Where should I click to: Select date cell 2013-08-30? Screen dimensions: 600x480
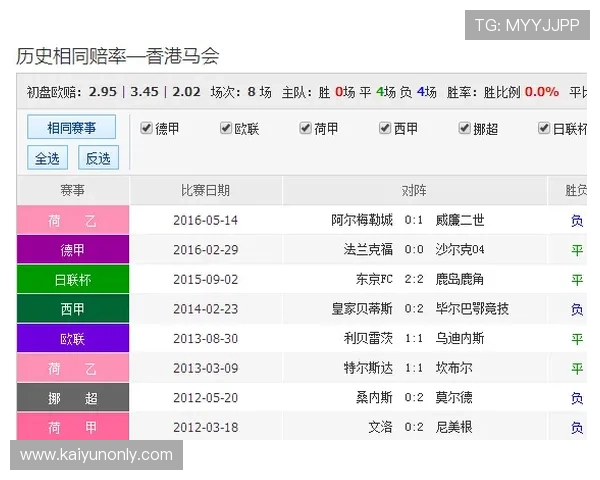click(205, 338)
